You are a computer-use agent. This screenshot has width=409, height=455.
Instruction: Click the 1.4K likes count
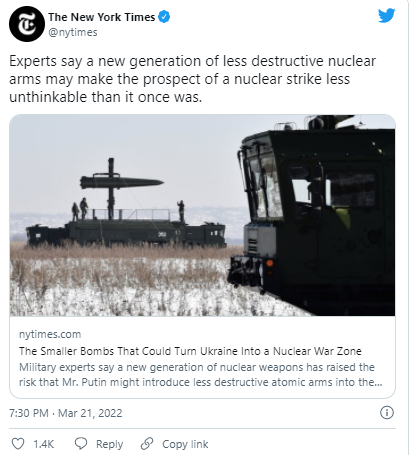pyautogui.click(x=44, y=444)
